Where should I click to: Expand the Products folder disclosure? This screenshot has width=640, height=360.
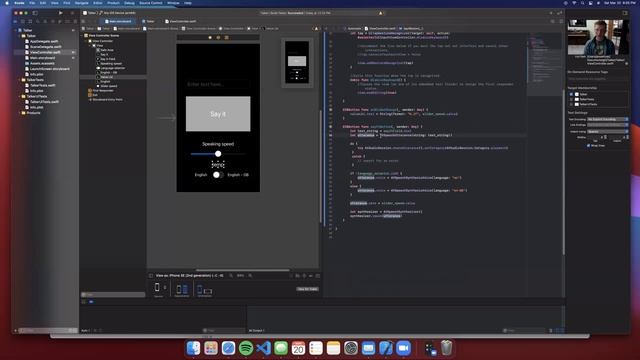tap(19, 113)
